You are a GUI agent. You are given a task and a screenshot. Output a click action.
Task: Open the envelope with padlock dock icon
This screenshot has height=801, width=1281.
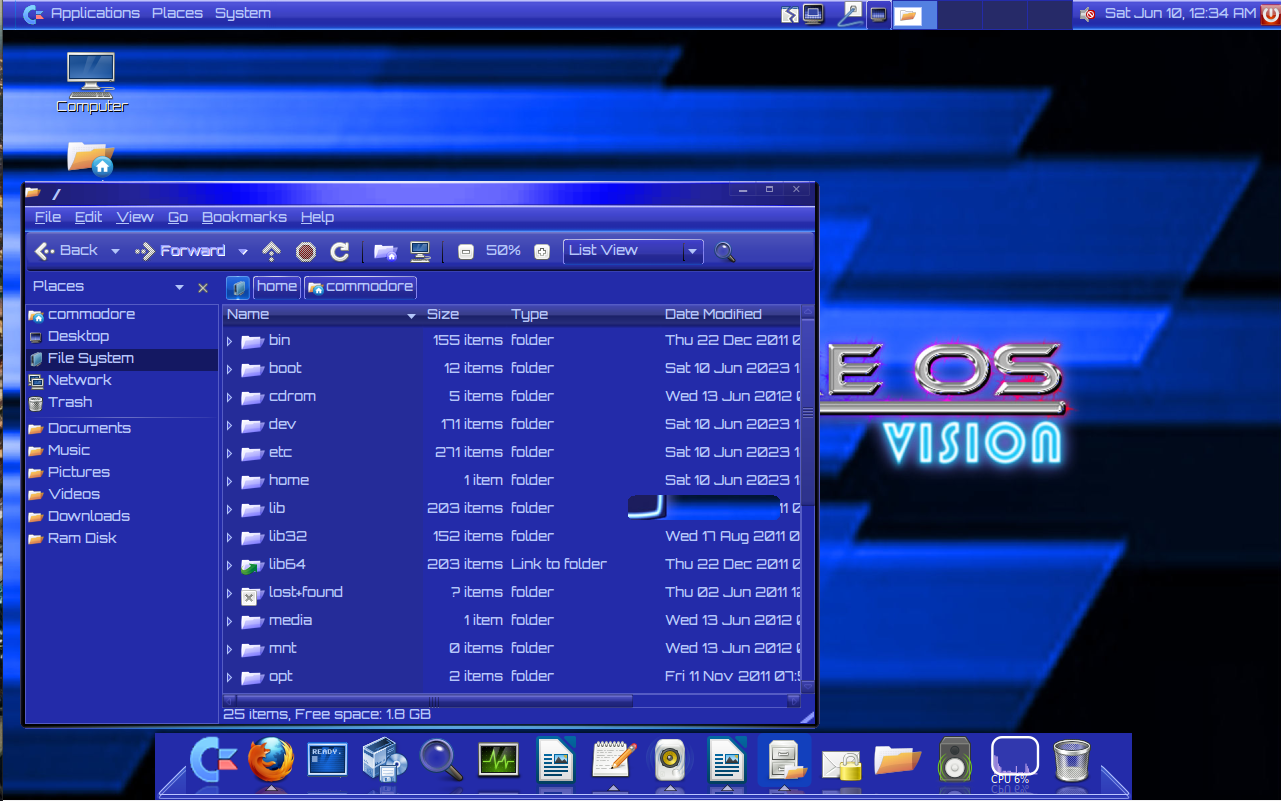coord(841,764)
